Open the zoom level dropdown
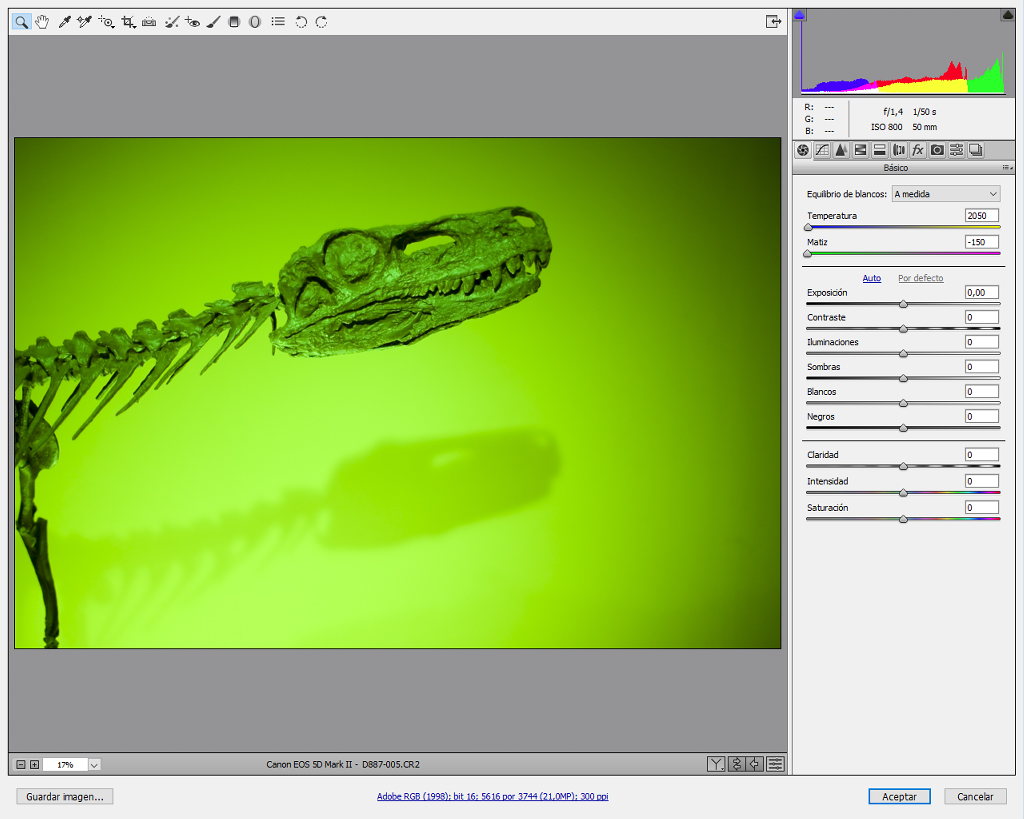 tap(94, 765)
